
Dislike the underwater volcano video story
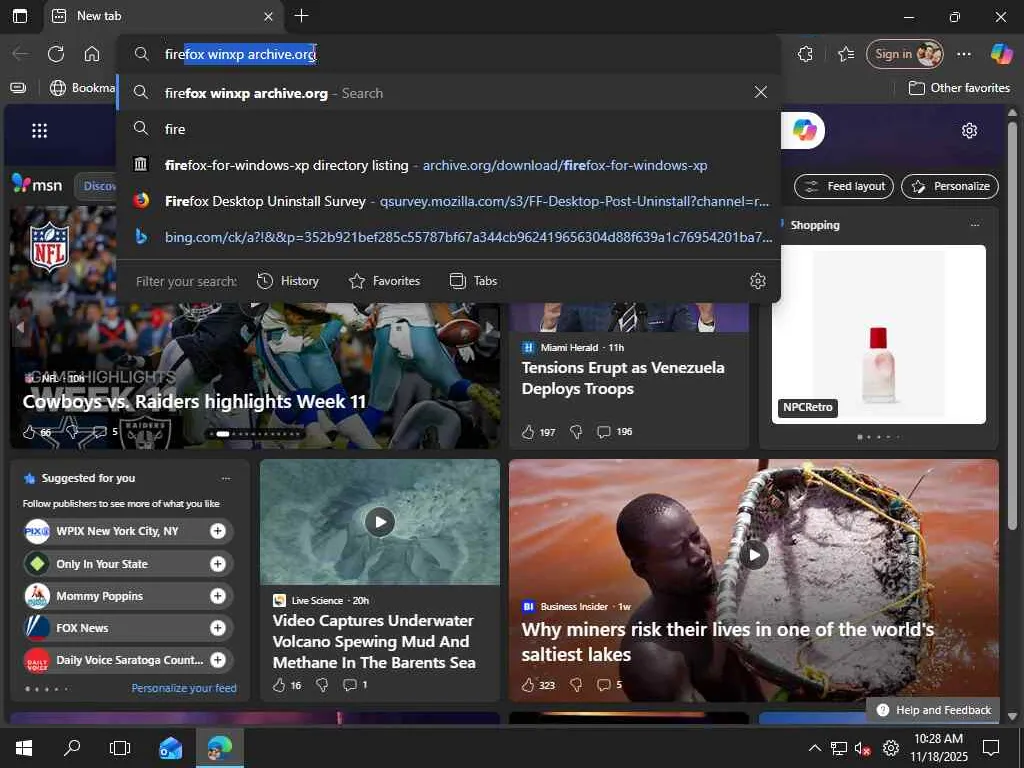pos(322,684)
